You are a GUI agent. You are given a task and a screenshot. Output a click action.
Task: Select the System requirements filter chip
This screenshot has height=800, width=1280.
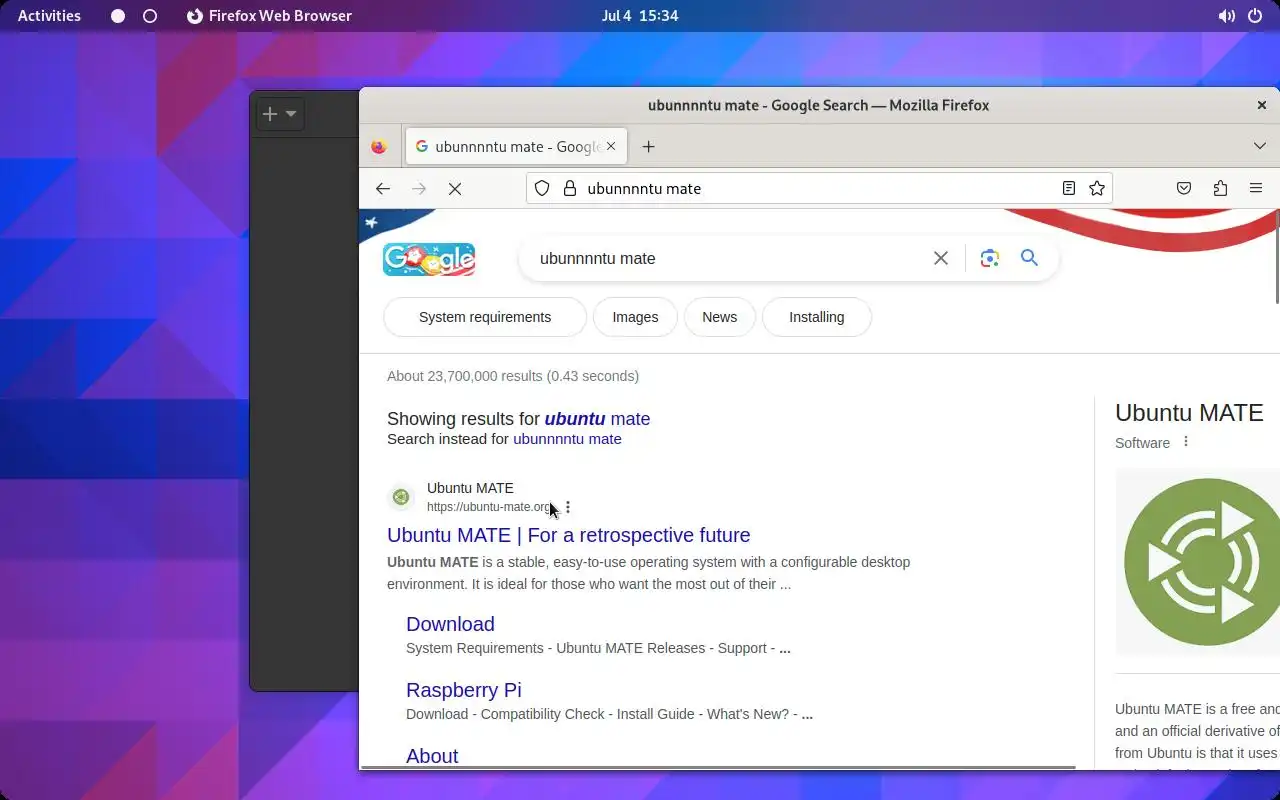[x=485, y=317]
